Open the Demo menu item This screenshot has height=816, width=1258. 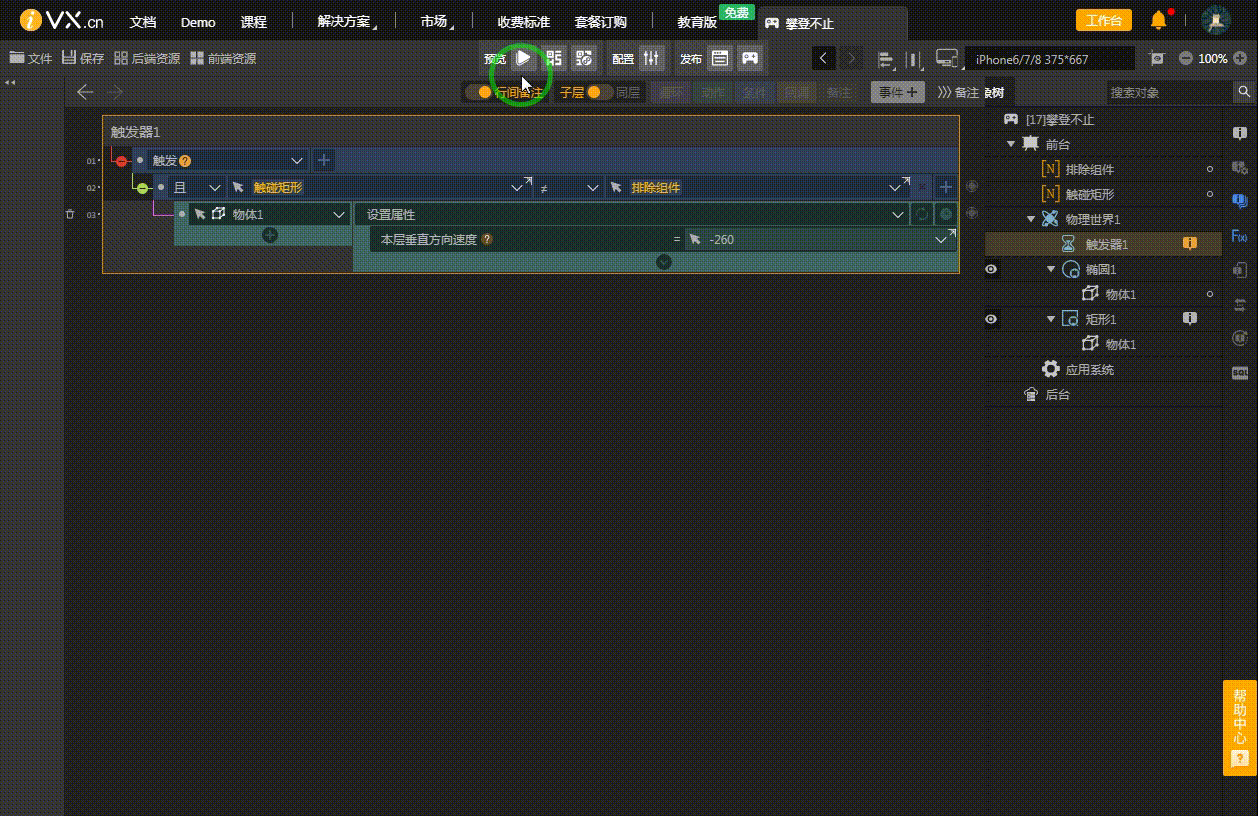pos(198,22)
